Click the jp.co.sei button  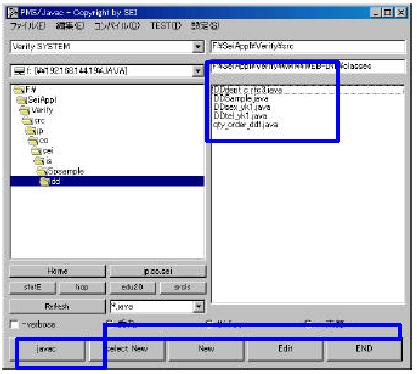[158, 271]
